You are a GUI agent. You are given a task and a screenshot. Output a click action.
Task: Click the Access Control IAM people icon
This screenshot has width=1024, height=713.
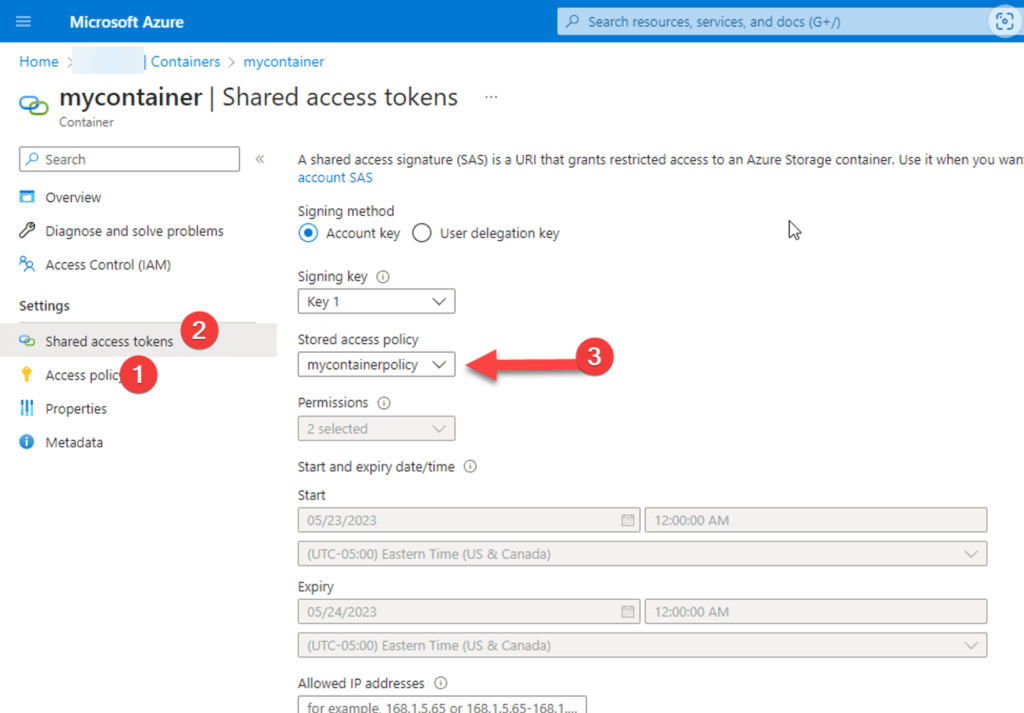pyautogui.click(x=27, y=264)
